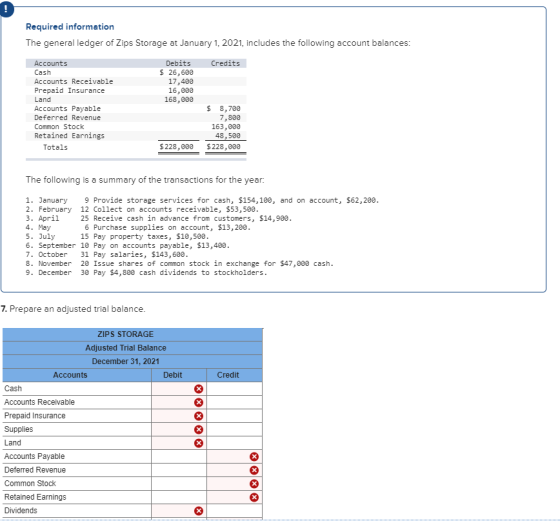Click the red X icon in Deferred Revenue row
The image size is (560, 521).
[x=254, y=470]
